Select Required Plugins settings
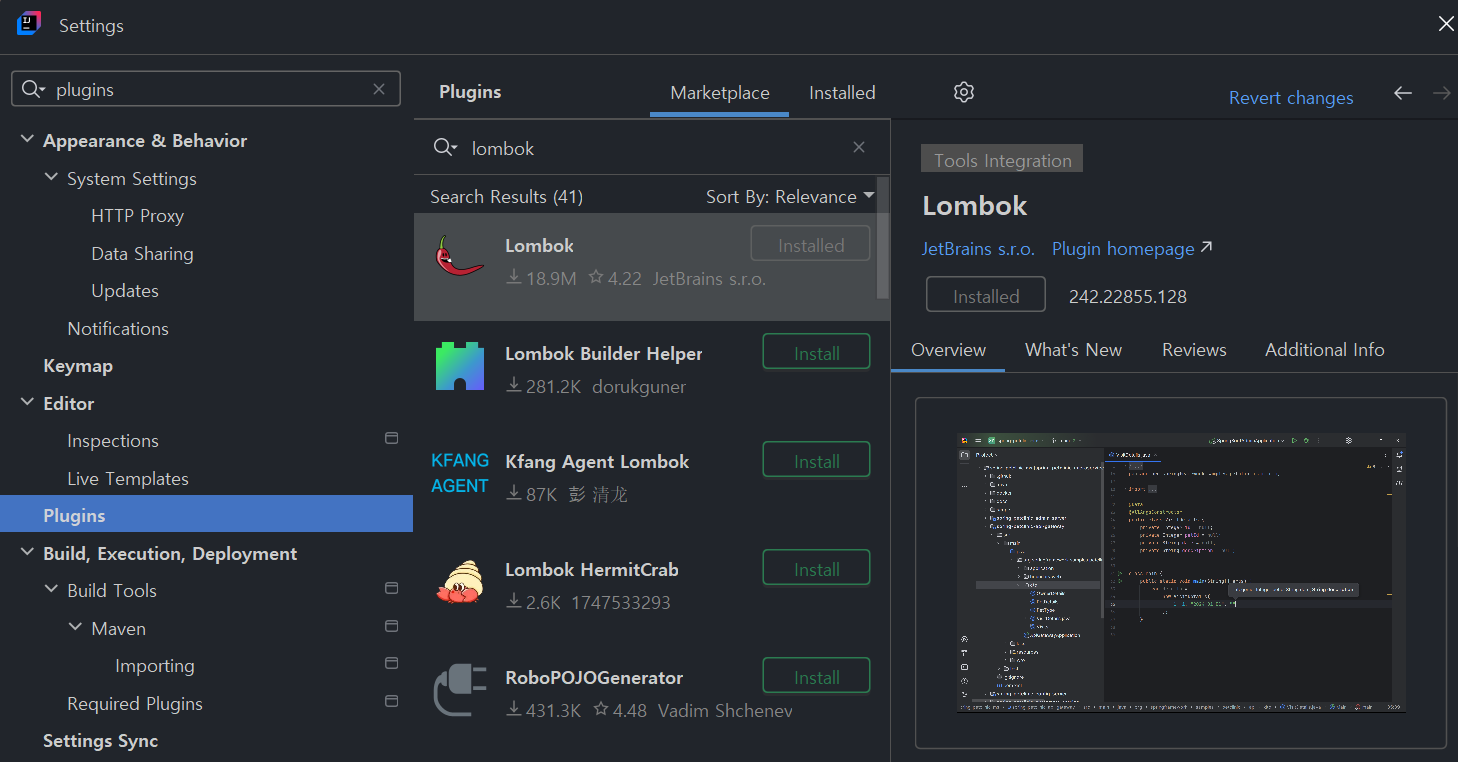This screenshot has width=1458, height=762. [135, 704]
